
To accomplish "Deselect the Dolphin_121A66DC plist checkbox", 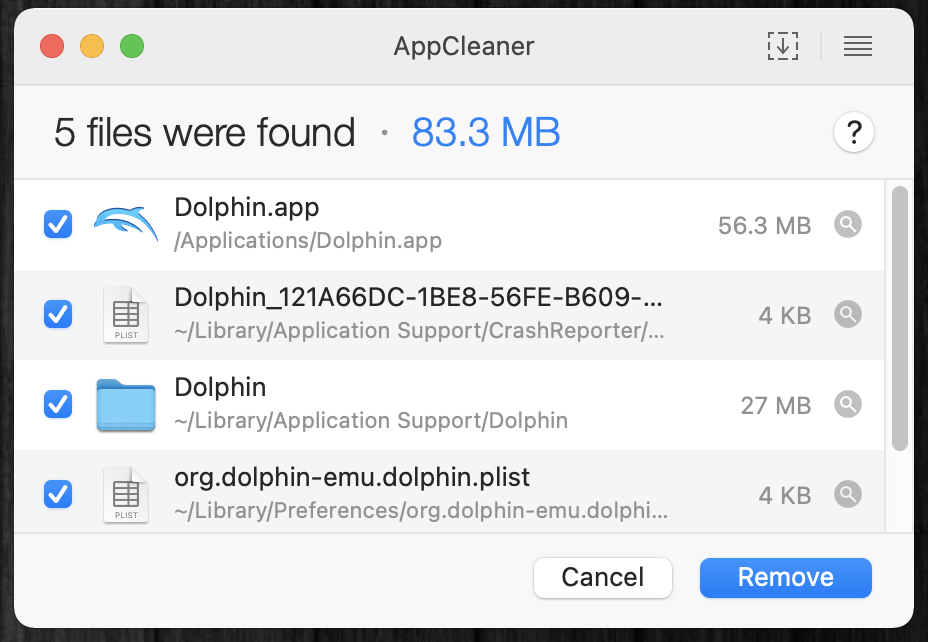I will click(58, 314).
